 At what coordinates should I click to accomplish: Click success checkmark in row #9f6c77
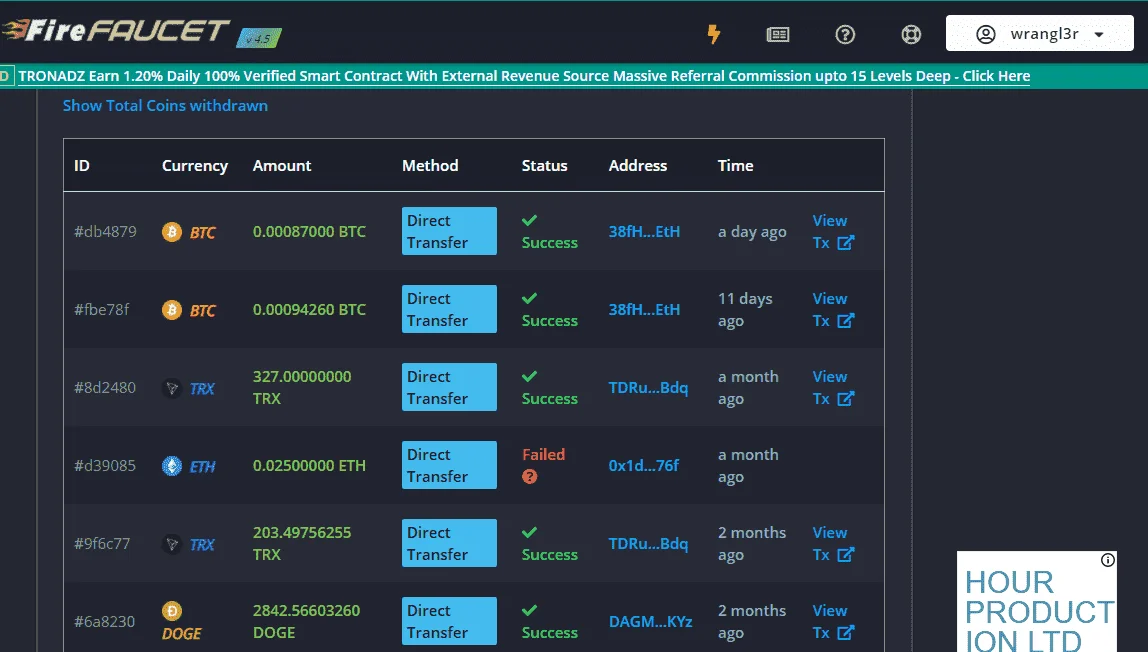point(529,532)
